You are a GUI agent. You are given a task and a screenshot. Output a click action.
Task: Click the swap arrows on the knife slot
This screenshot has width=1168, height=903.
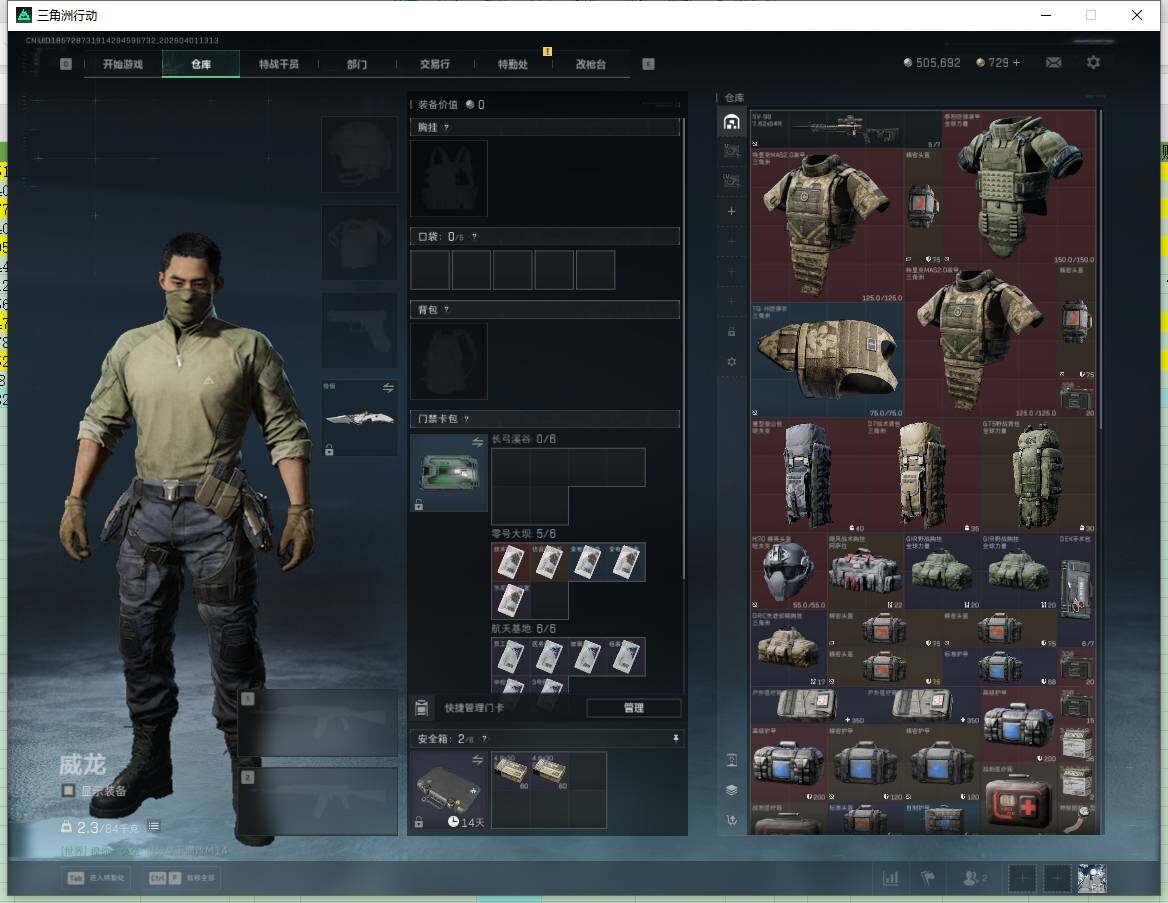388,387
